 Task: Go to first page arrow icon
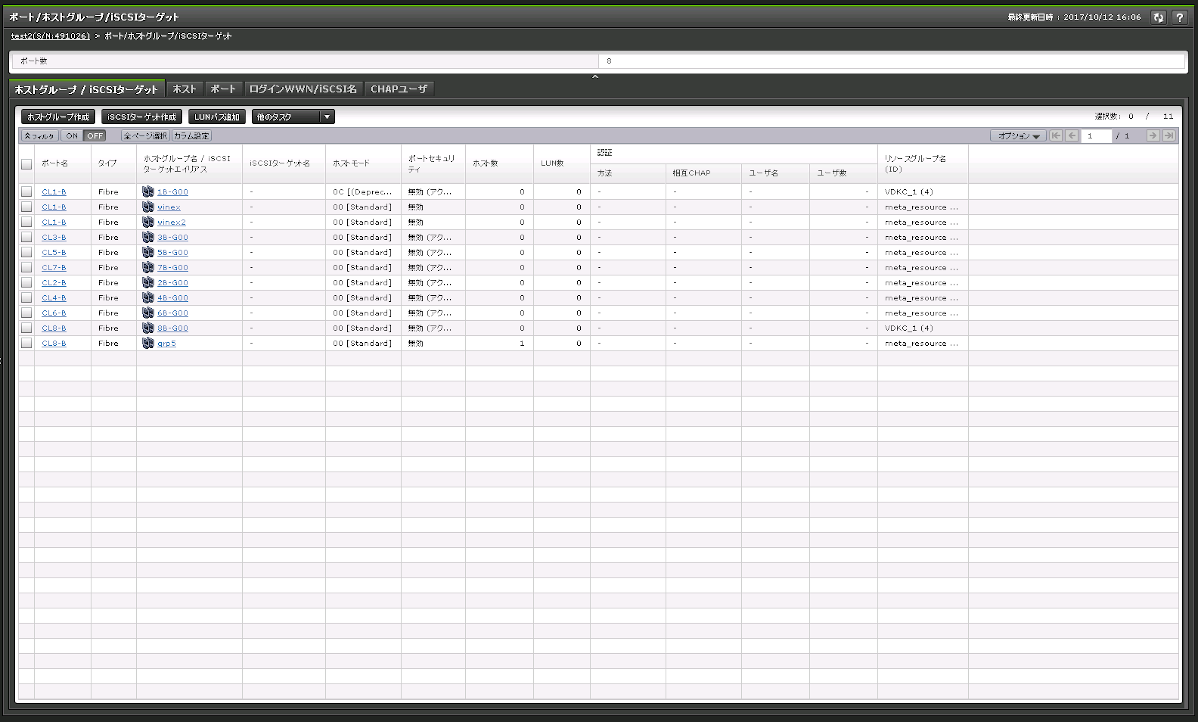(x=1056, y=135)
